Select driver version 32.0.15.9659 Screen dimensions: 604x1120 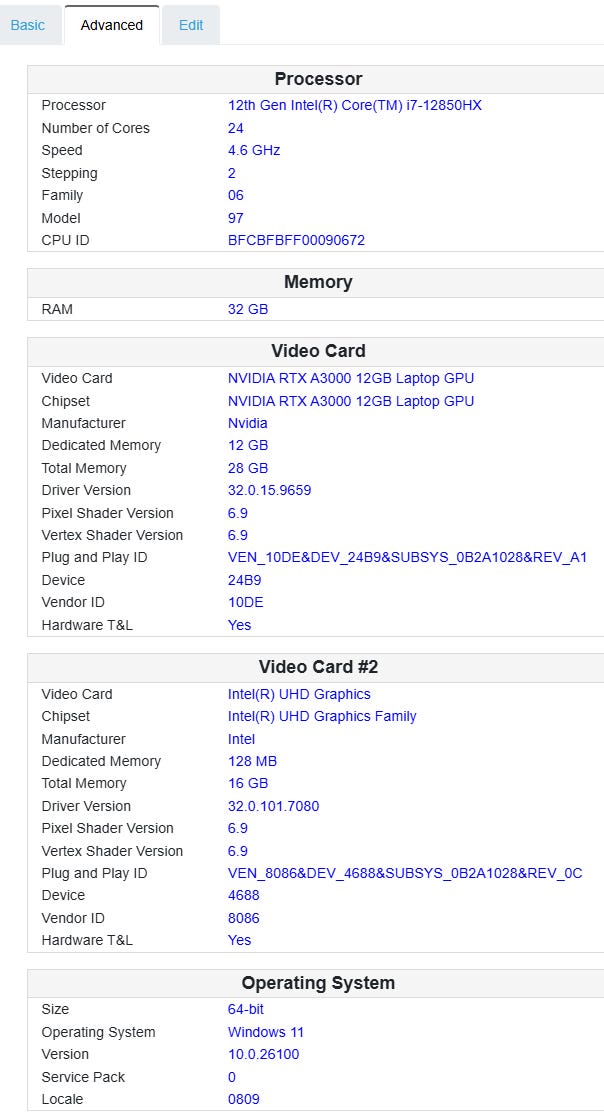pos(269,490)
